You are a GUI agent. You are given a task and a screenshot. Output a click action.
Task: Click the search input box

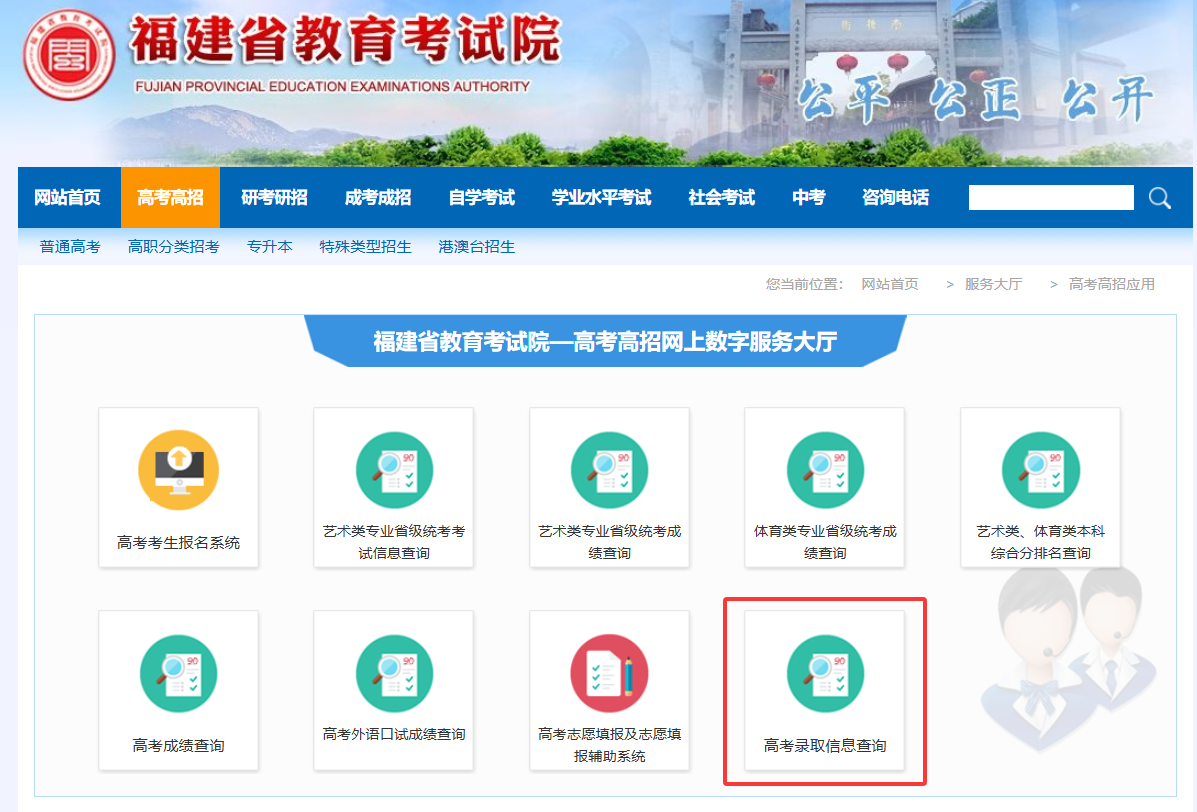1051,198
